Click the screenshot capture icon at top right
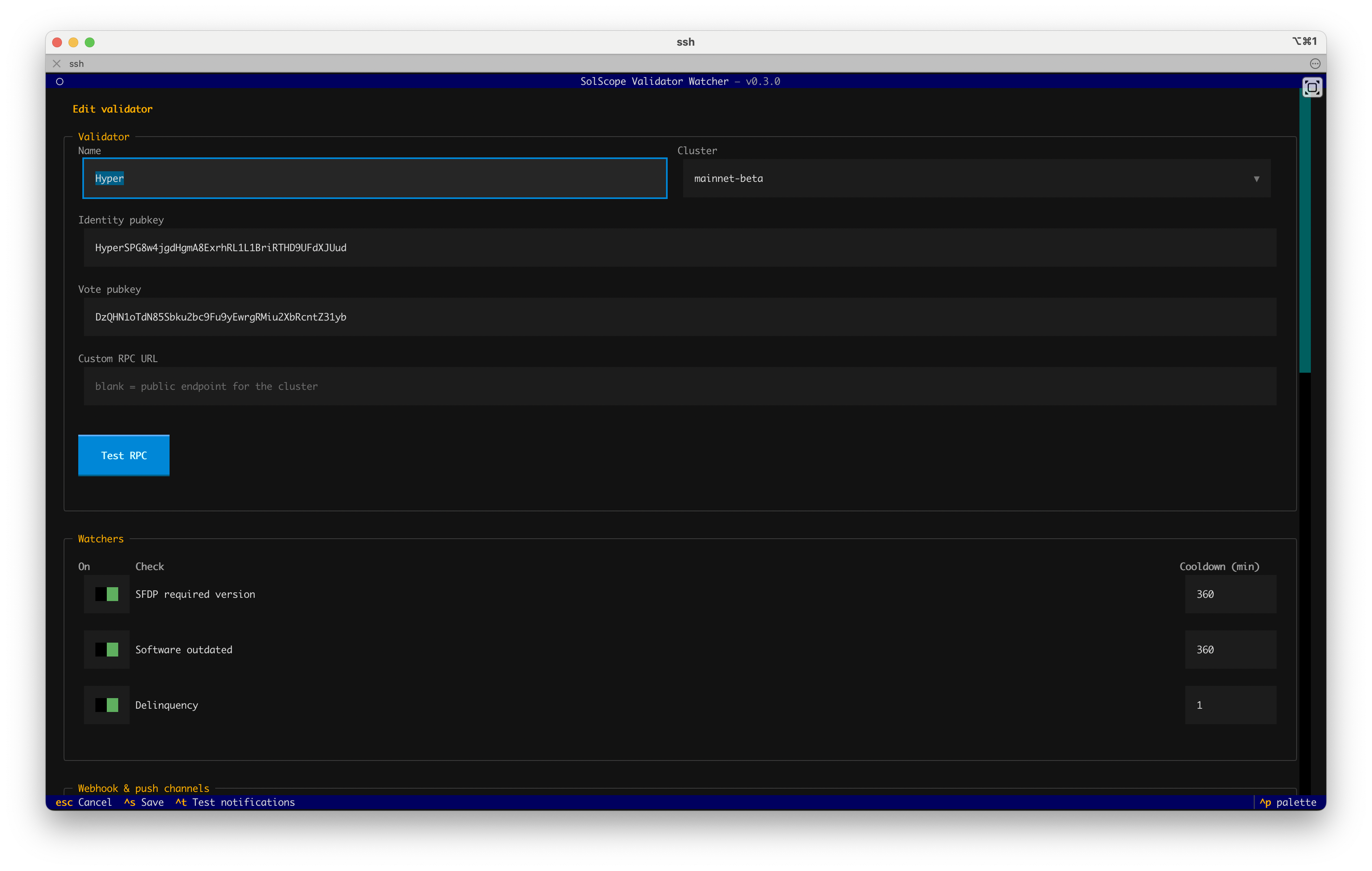This screenshot has width=1372, height=871. (1312, 87)
